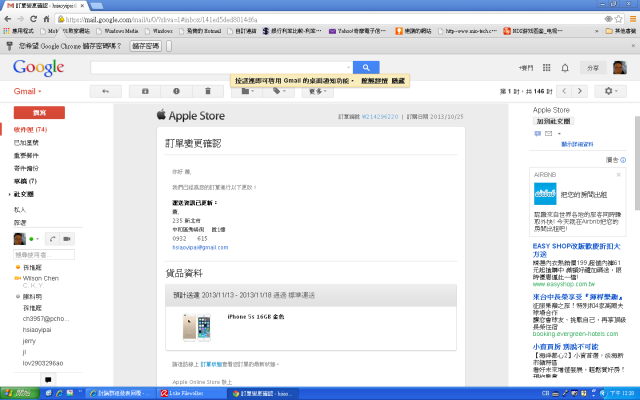Archive this email
Screen dimensions: 640x400
pyautogui.click(x=145, y=91)
